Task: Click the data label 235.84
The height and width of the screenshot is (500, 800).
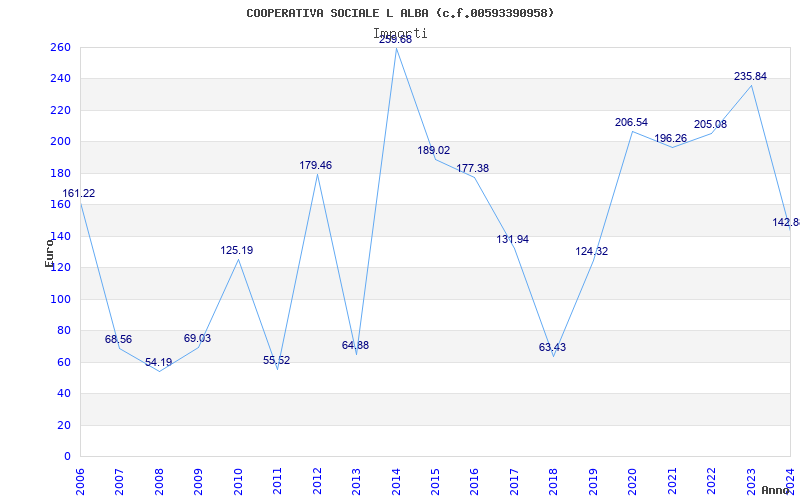Action: [x=751, y=77]
